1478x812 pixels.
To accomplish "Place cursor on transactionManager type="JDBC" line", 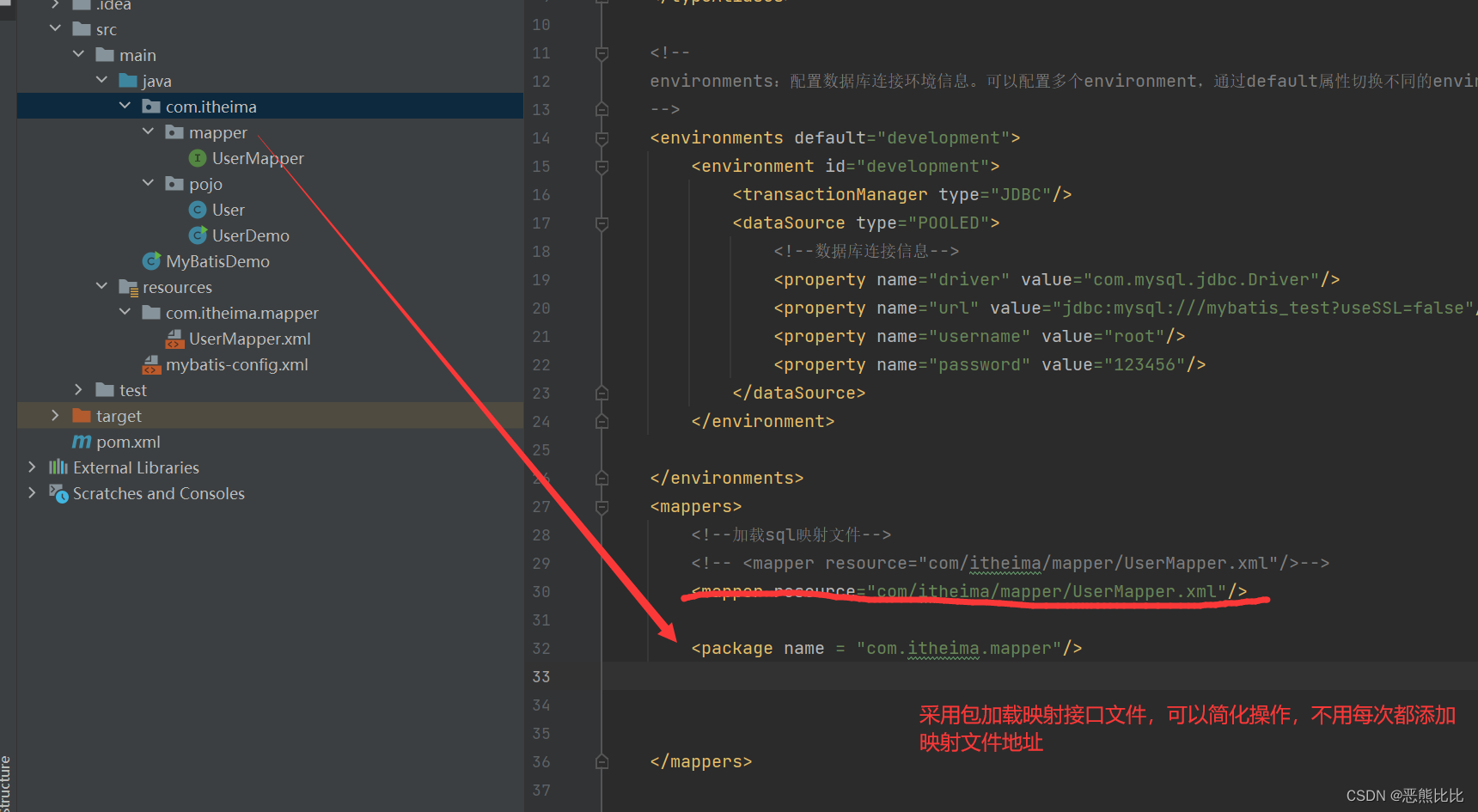I will (x=902, y=195).
